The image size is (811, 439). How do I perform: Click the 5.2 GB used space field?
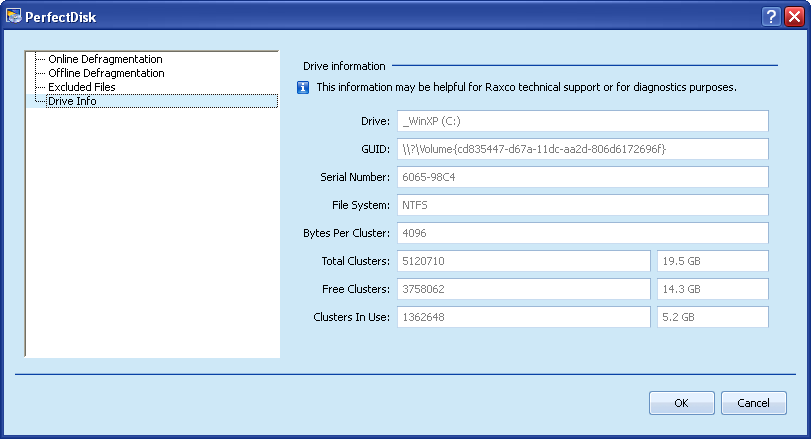tap(713, 316)
